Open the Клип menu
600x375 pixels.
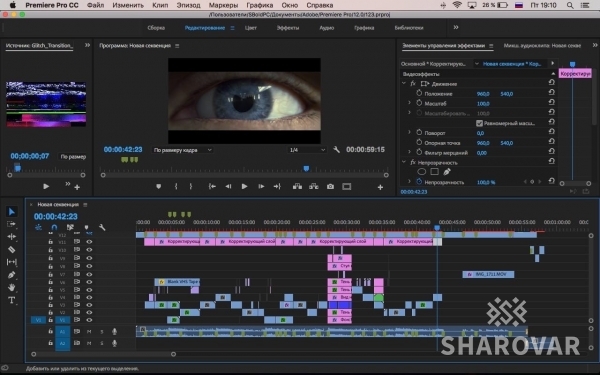tap(160, 5)
